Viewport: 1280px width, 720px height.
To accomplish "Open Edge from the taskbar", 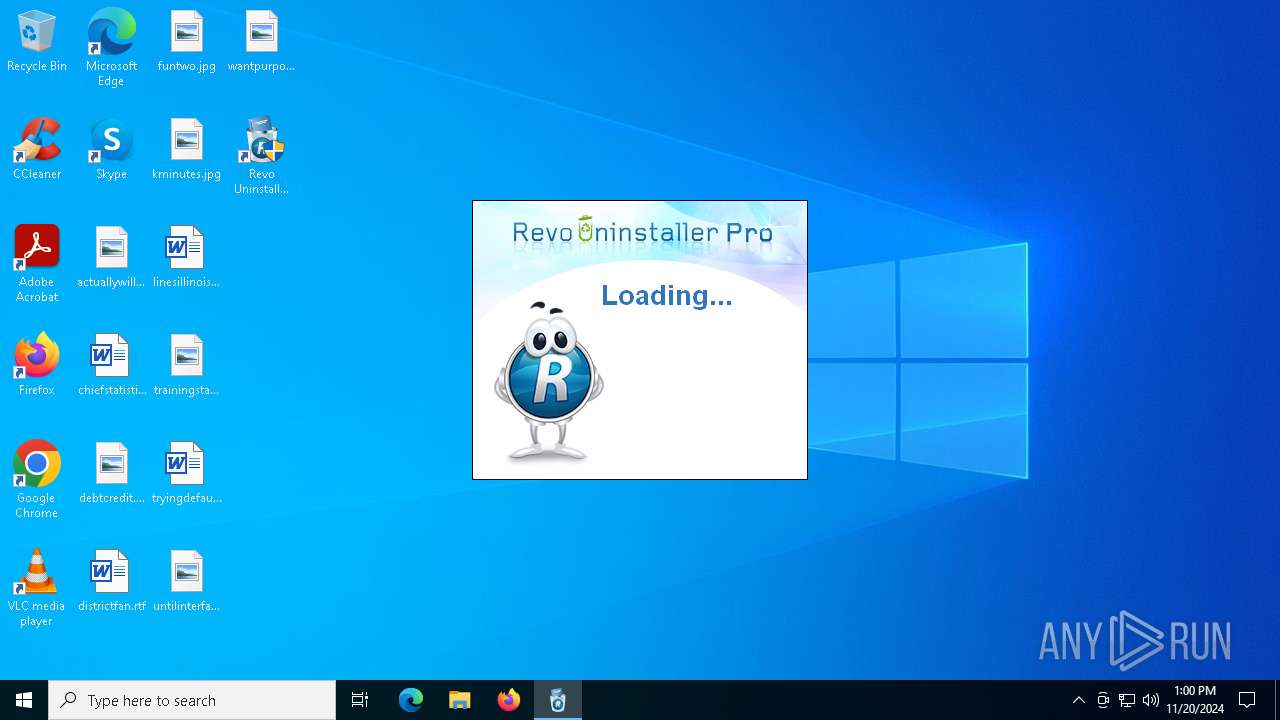I will click(x=411, y=700).
